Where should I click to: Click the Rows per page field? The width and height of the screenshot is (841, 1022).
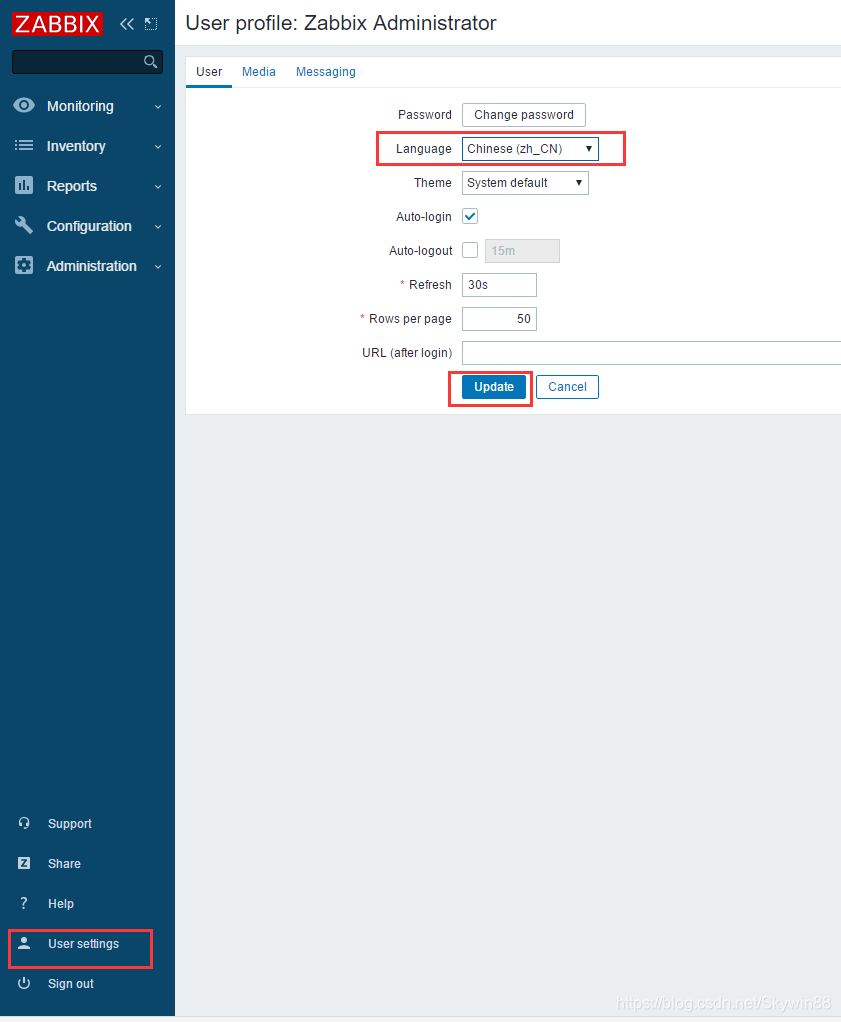pos(499,319)
